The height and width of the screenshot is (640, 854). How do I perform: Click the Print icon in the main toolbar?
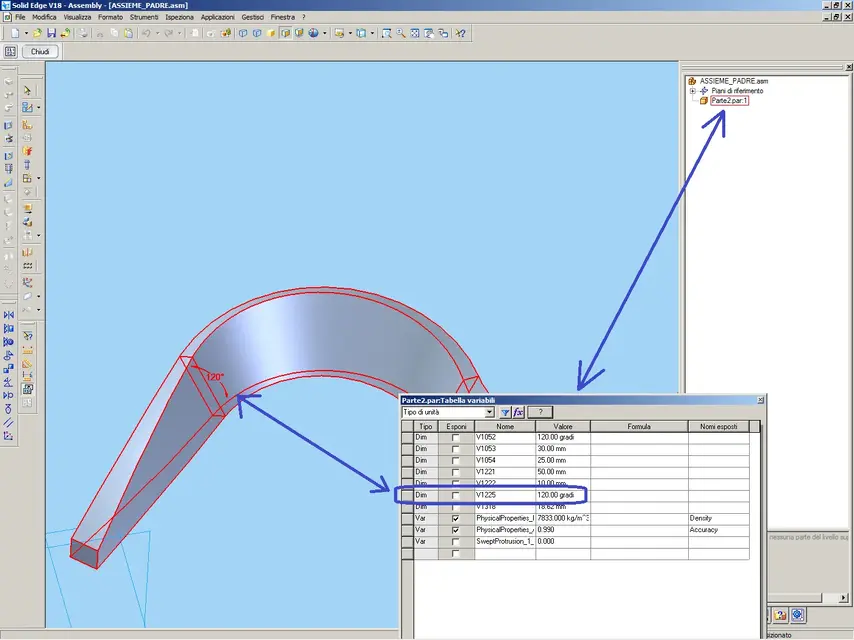(84, 33)
